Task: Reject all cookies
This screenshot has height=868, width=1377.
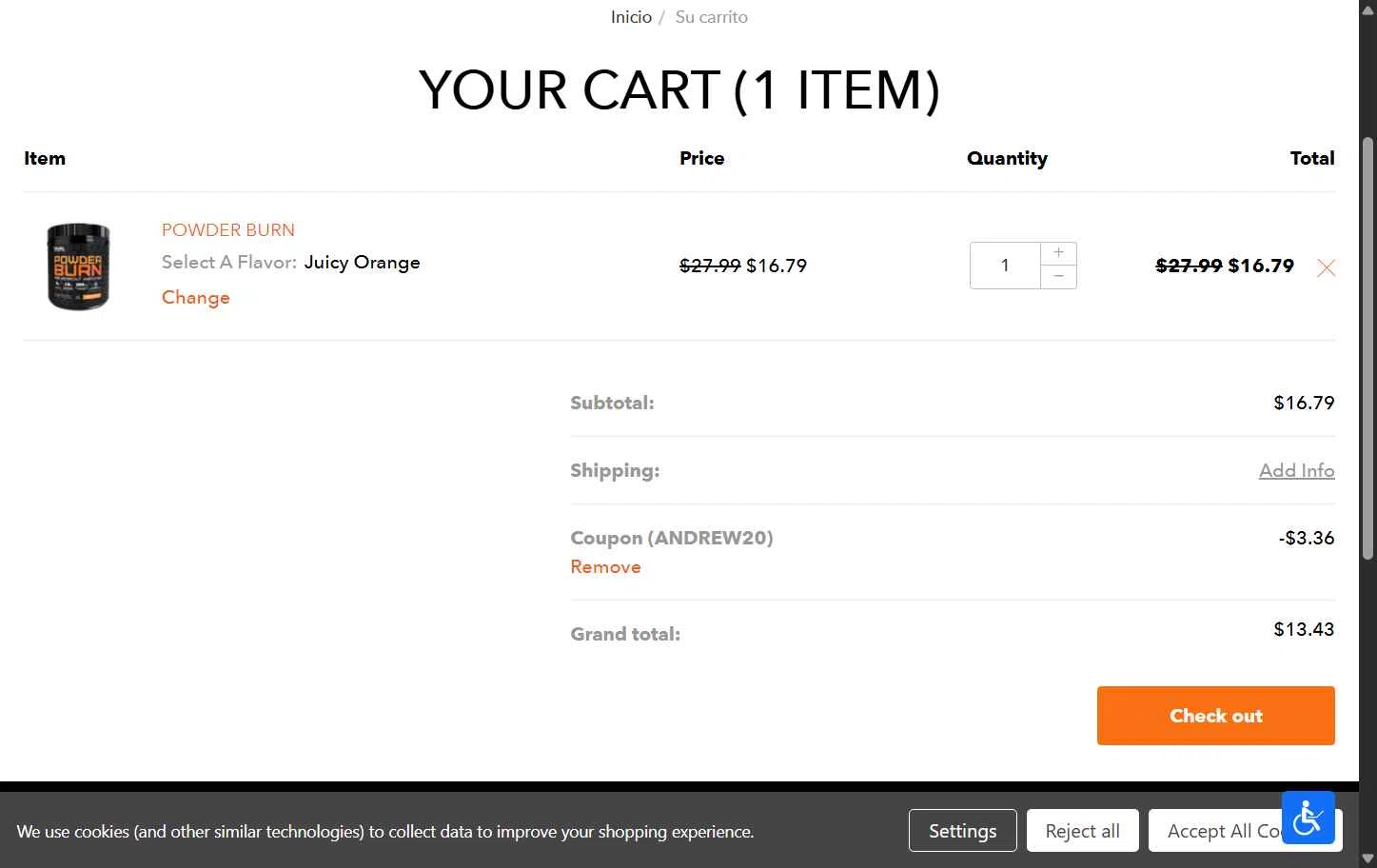Action: (x=1082, y=831)
